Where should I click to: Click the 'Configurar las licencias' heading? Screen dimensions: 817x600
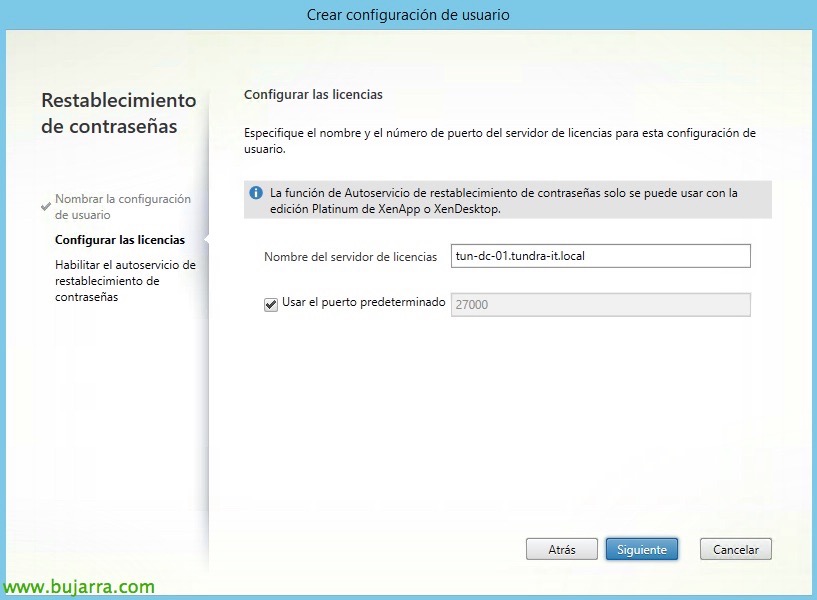click(x=313, y=95)
